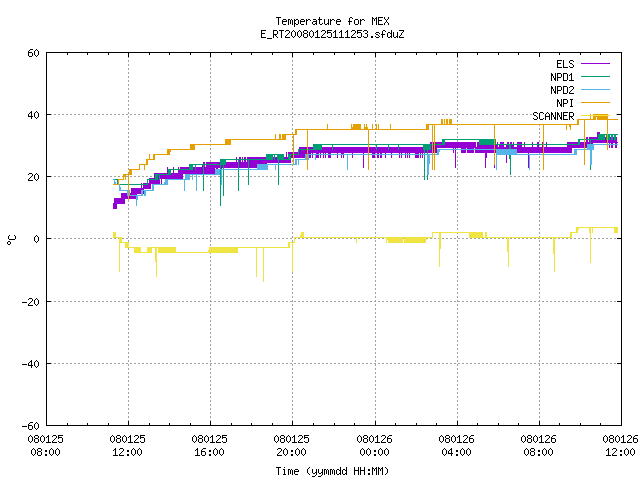Click the y-axis label 60
Screen dimensions: 640x480
pyautogui.click(x=33, y=53)
